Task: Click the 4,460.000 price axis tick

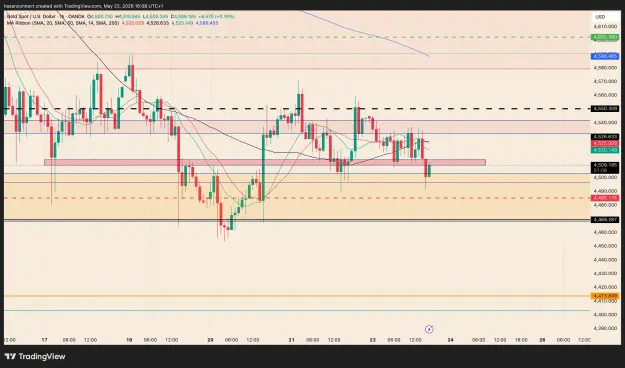Action: 605,232
